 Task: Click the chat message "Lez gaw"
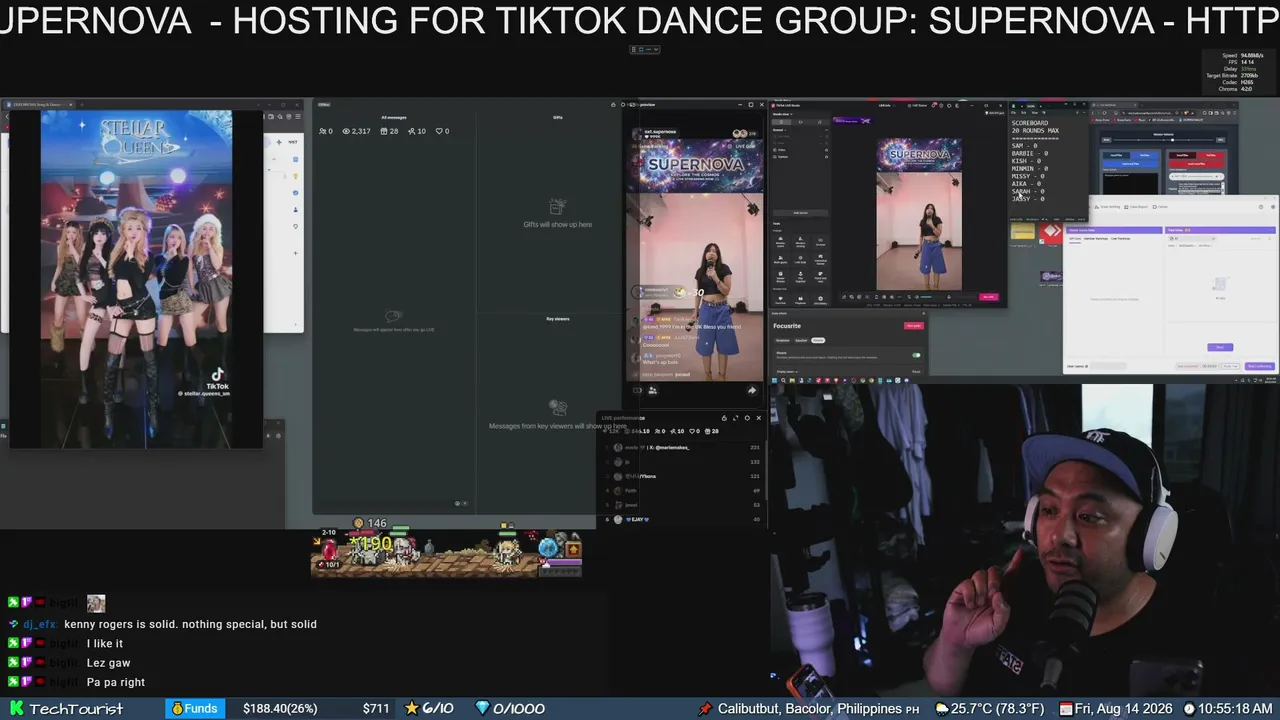click(x=109, y=663)
